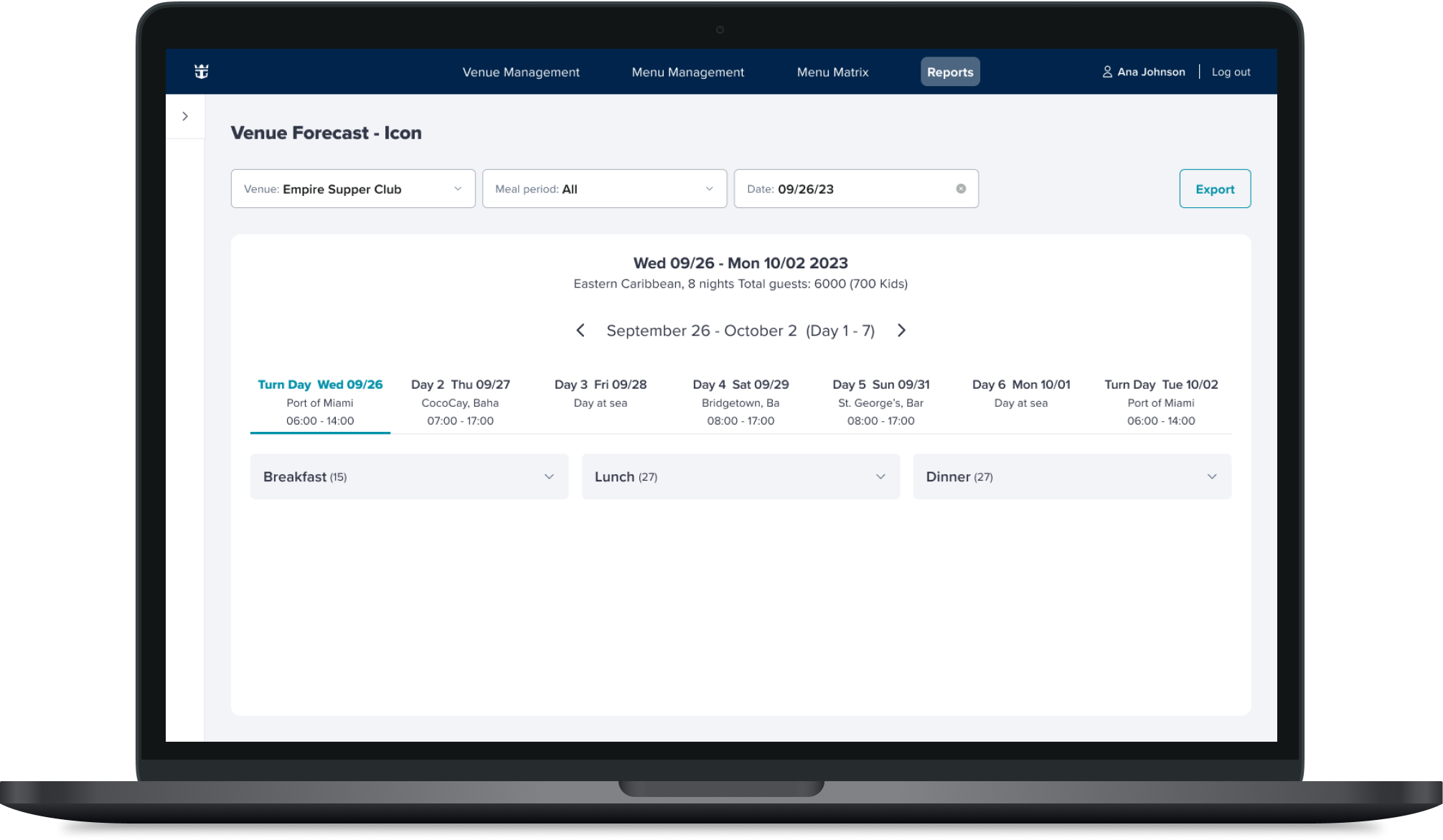Click the Royal Caribbean crown anchor logo

(x=202, y=71)
